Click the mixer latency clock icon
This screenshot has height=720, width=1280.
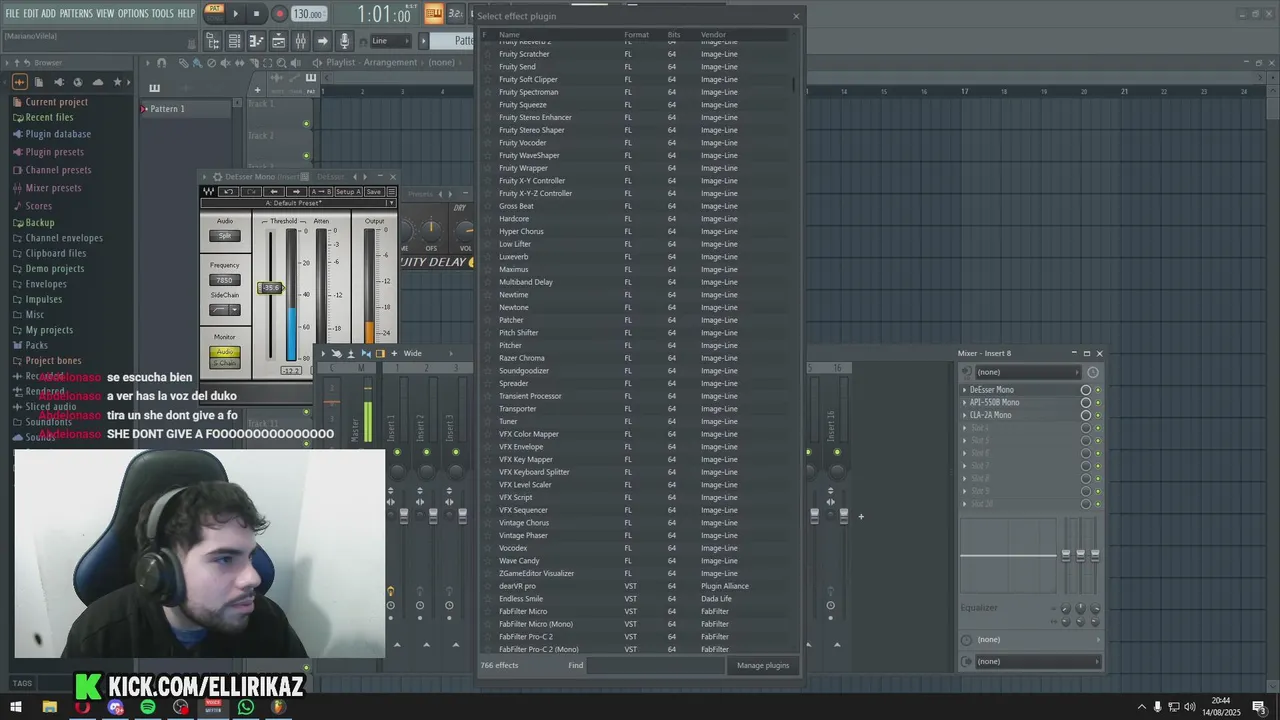click(1092, 372)
